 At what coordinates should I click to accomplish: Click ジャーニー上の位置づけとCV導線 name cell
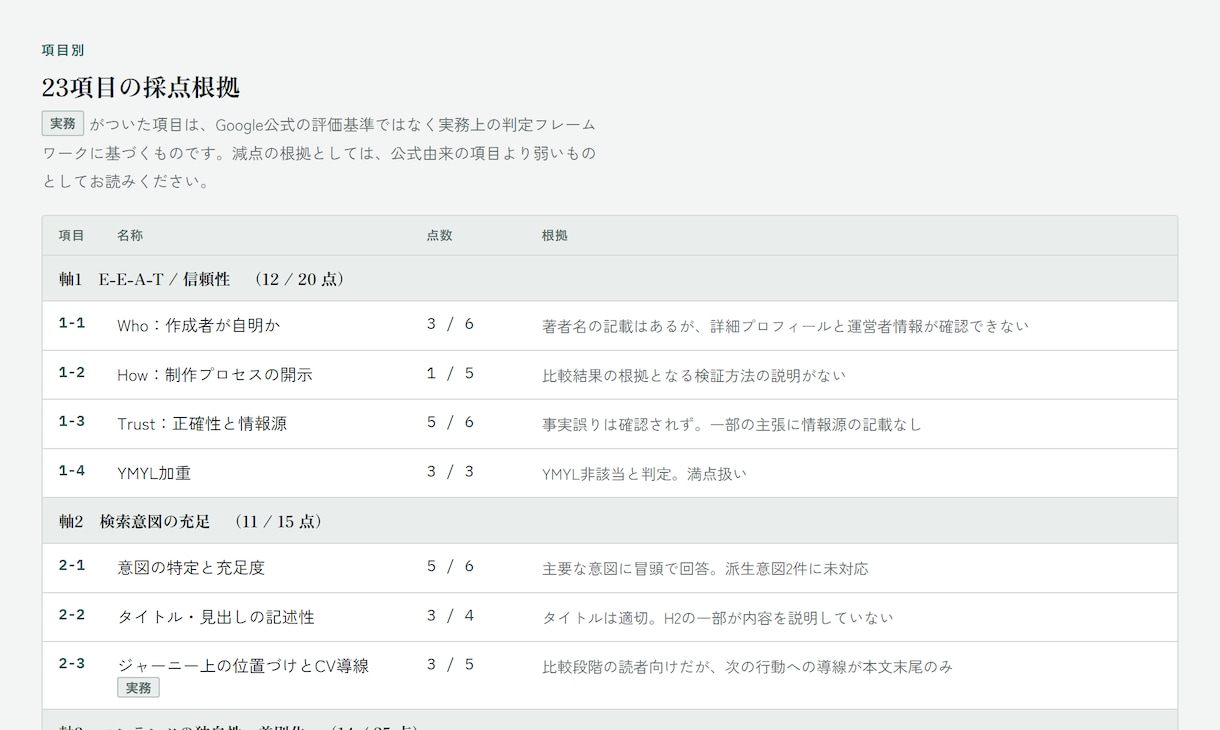(243, 666)
